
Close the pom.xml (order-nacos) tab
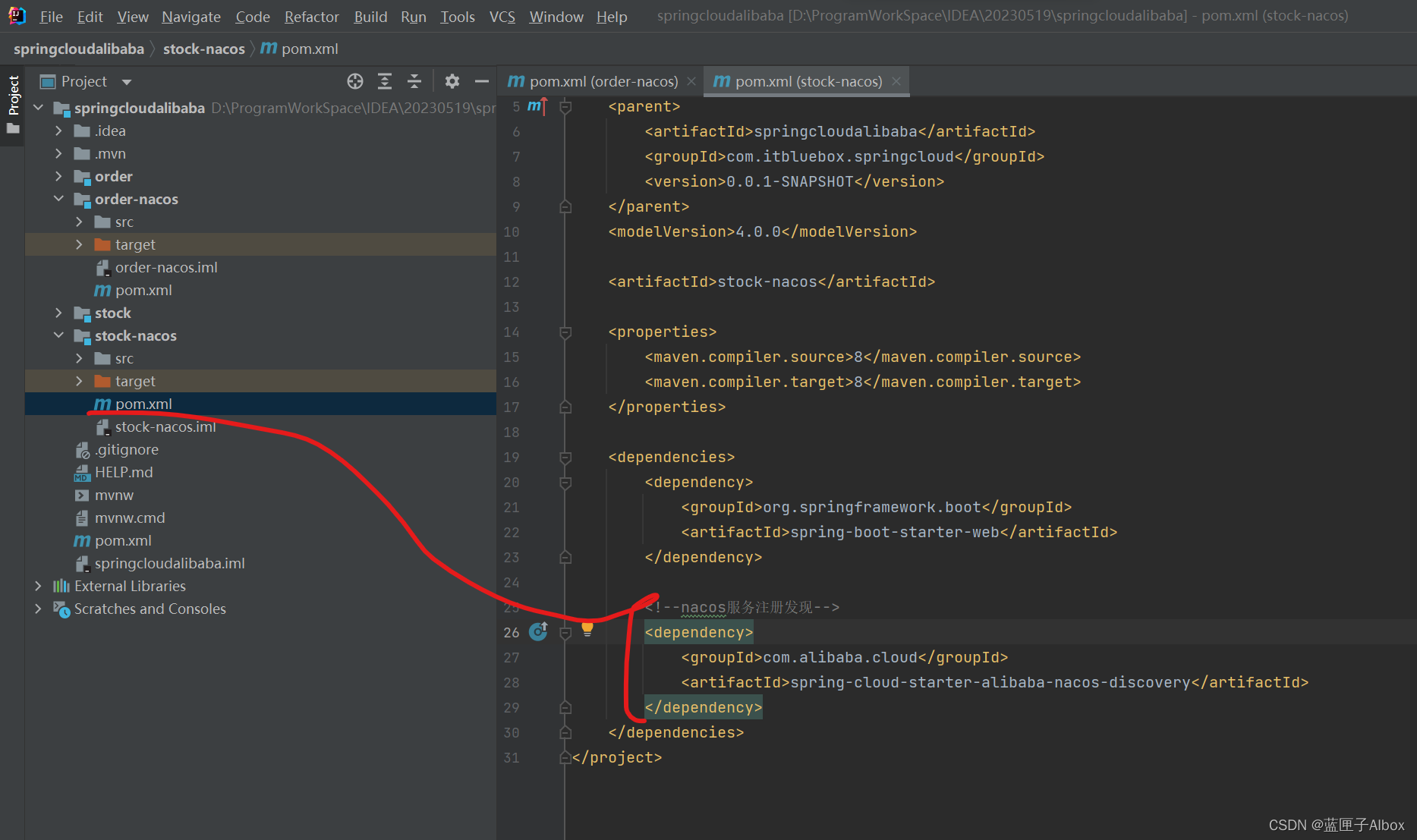click(x=691, y=81)
